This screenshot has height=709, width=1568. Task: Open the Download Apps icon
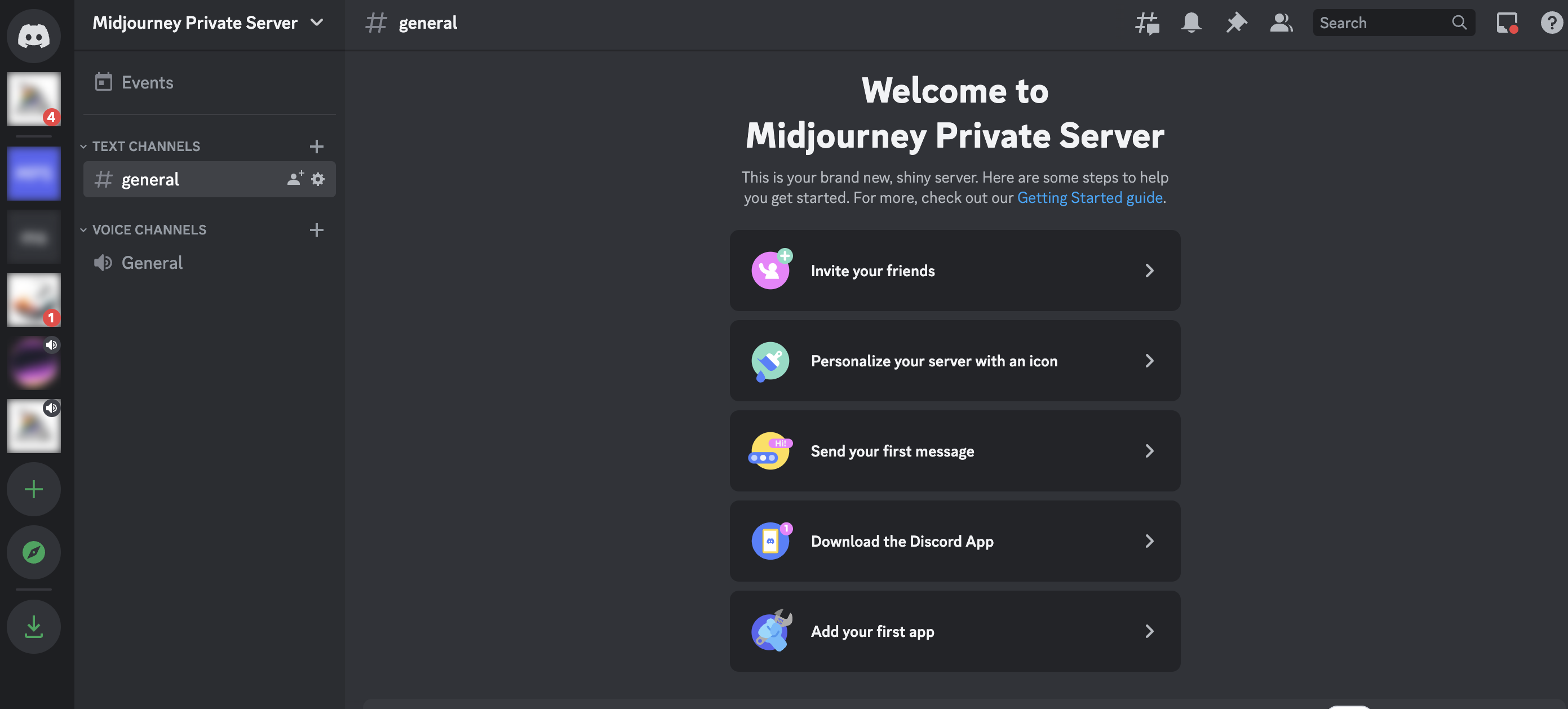(33, 626)
